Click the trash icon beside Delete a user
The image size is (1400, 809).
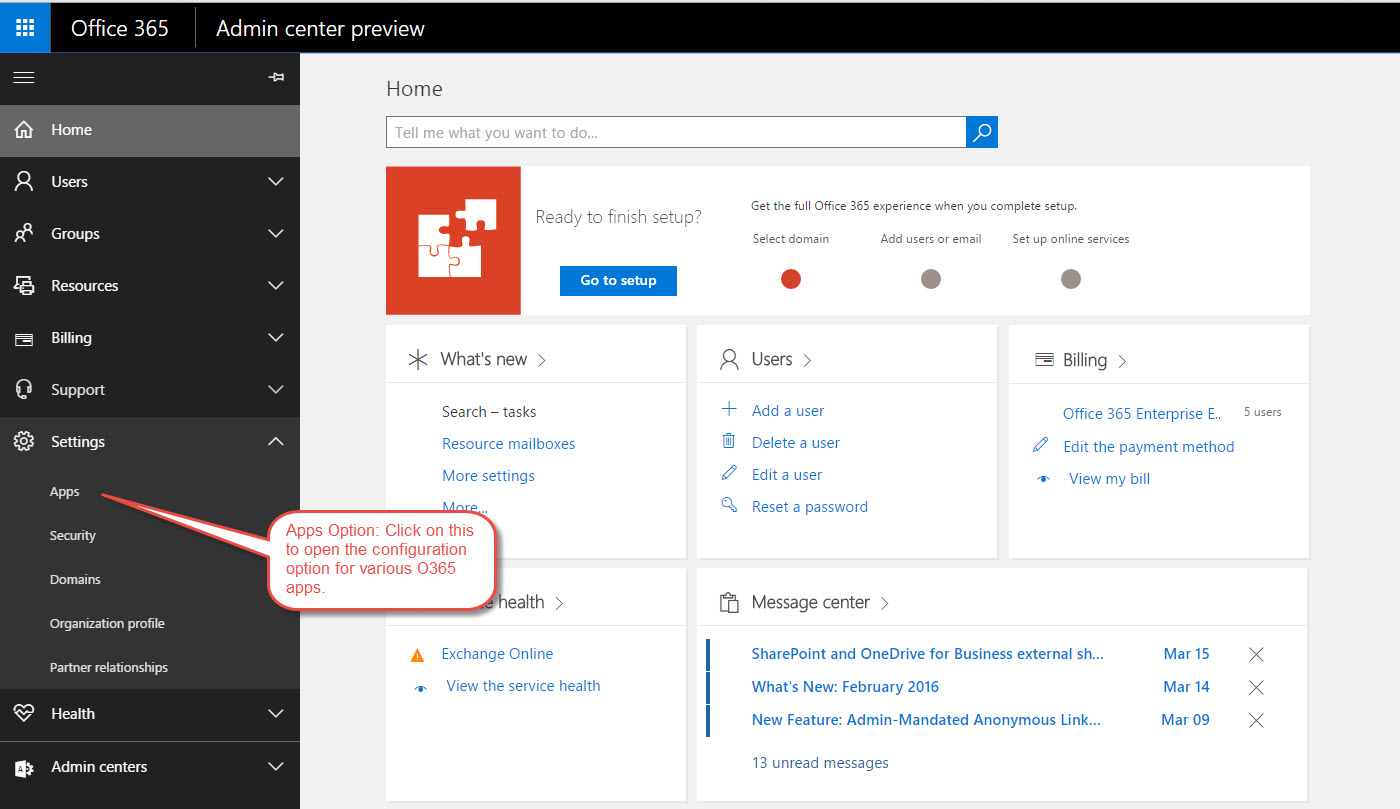(x=729, y=442)
